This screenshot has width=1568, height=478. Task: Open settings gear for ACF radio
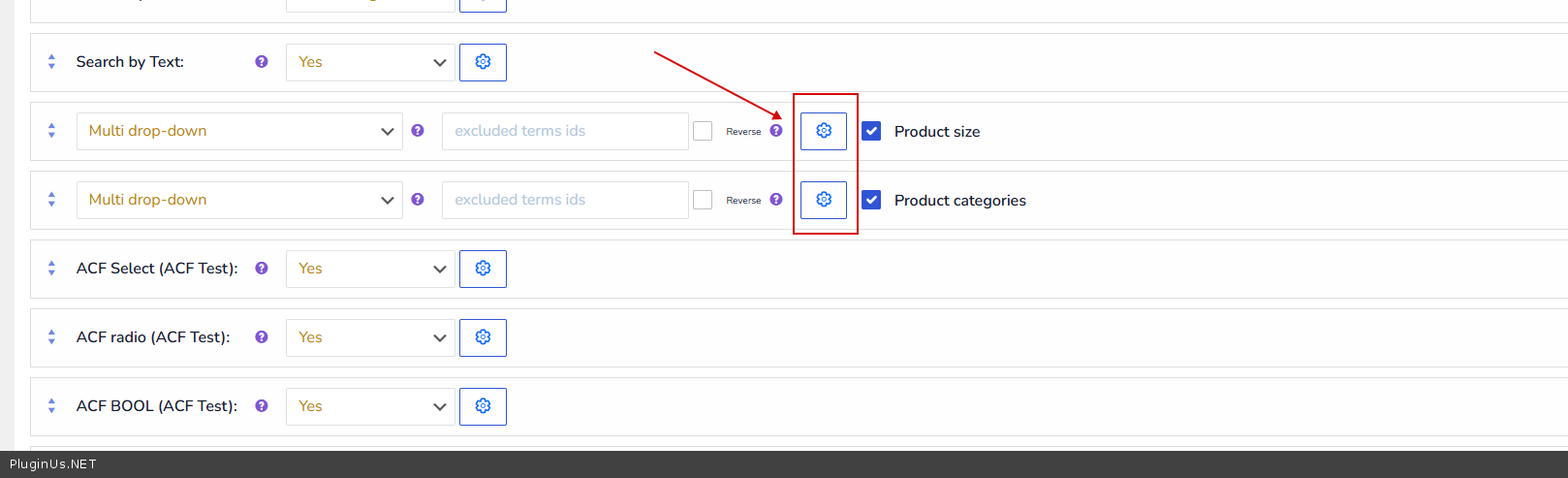tap(483, 337)
